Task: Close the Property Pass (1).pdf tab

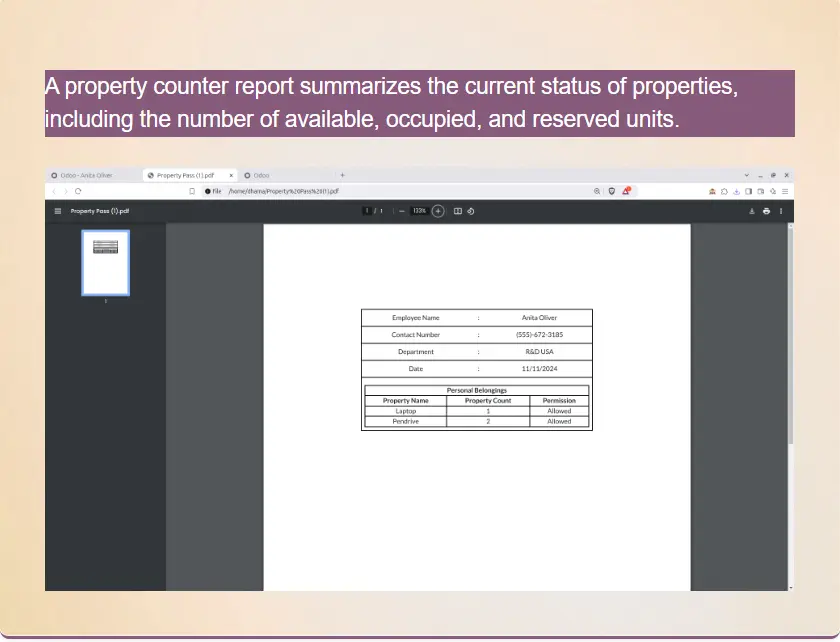Action: point(232,175)
